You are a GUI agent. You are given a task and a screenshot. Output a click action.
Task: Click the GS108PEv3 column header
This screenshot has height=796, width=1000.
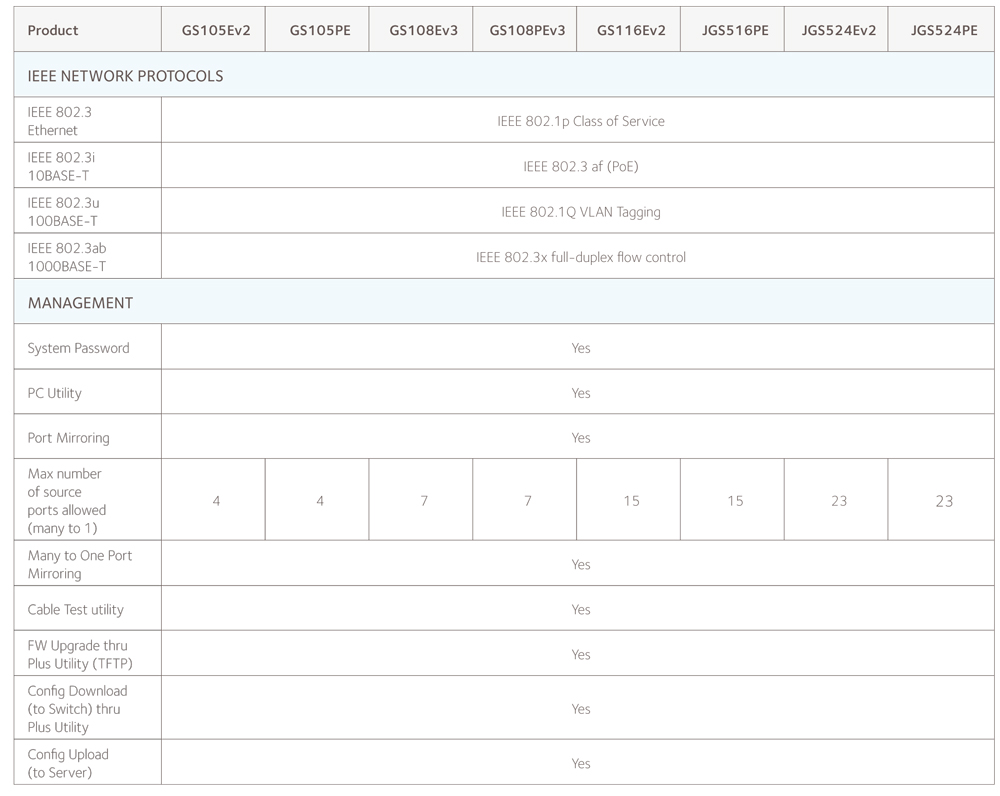(527, 30)
